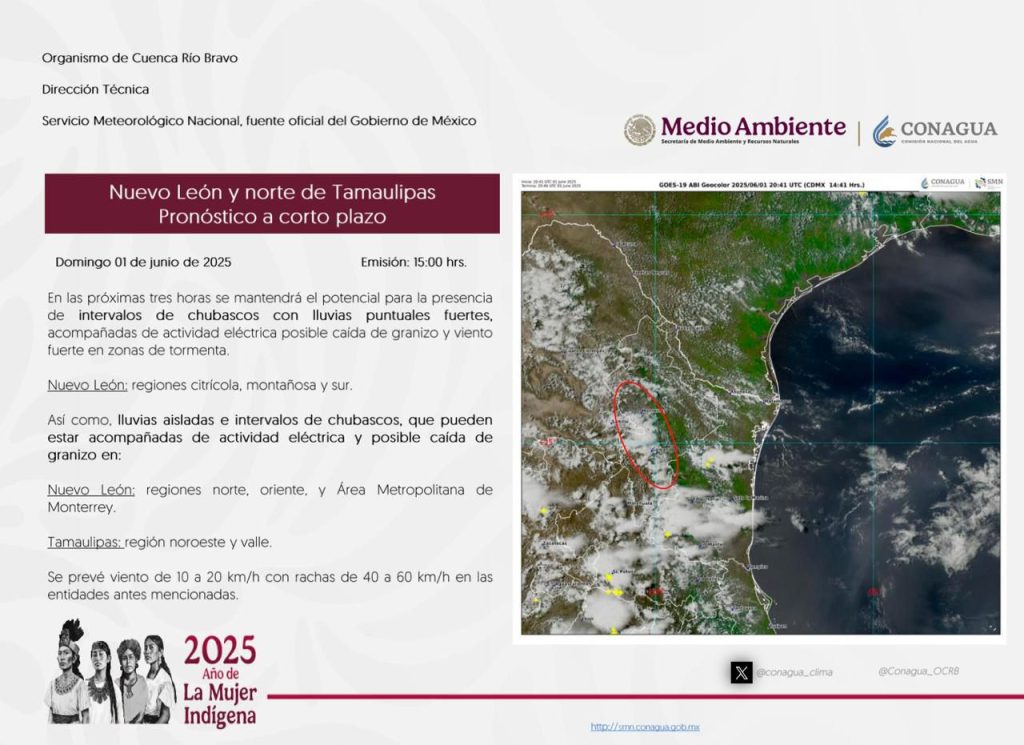
Task: Click the Indigenous women illustration
Action: click(112, 672)
